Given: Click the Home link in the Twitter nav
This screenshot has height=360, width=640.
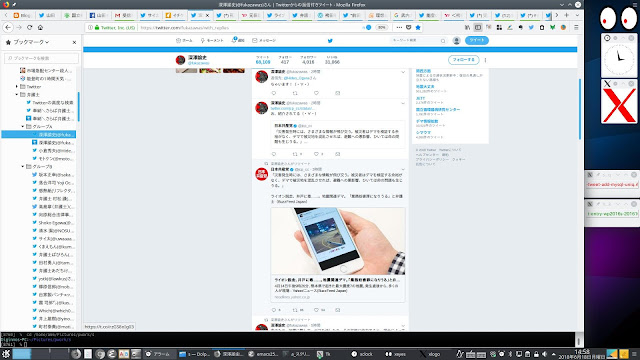Looking at the screenshot, I should (x=184, y=40).
